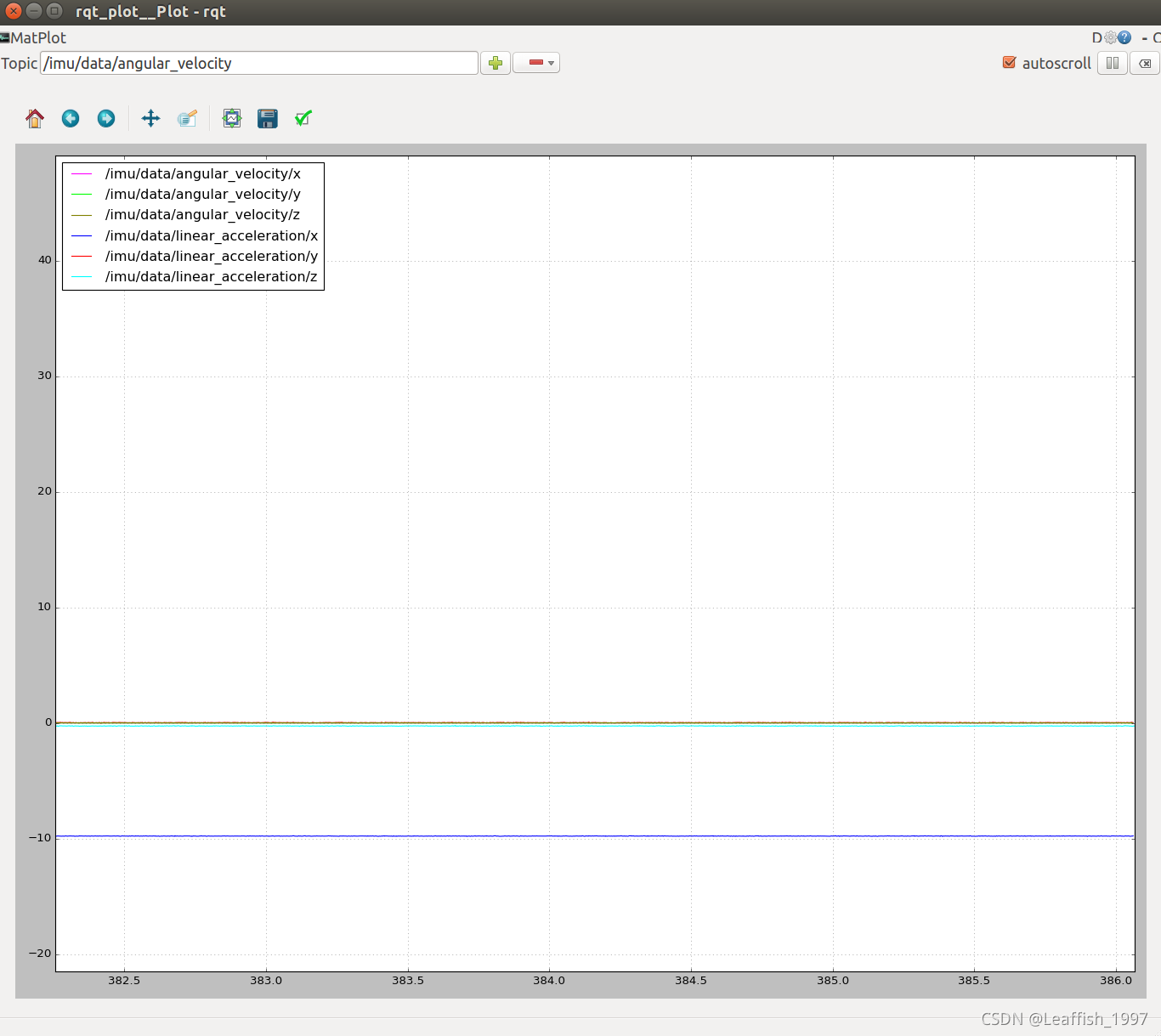Click y-axis tick label -20
This screenshot has width=1161, height=1036.
[x=40, y=953]
